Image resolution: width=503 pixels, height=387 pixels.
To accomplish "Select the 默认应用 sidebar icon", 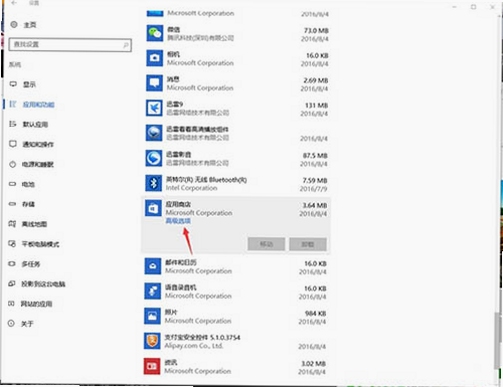I will (x=13, y=124).
